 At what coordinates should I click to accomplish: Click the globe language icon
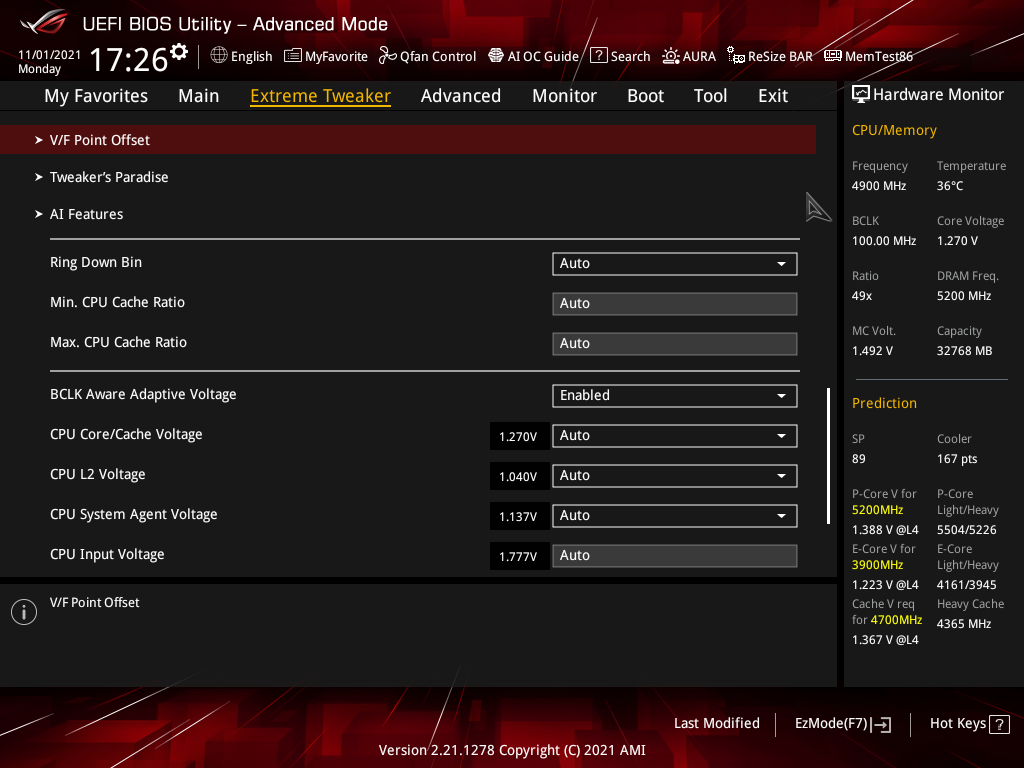[x=219, y=56]
